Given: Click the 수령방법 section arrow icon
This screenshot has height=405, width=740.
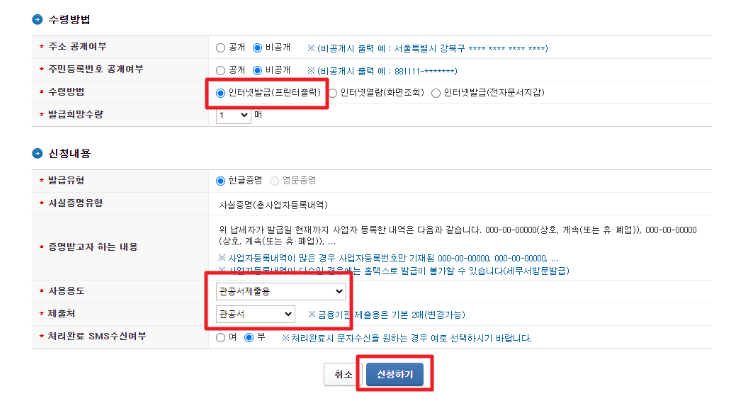Looking at the screenshot, I should (x=37, y=19).
